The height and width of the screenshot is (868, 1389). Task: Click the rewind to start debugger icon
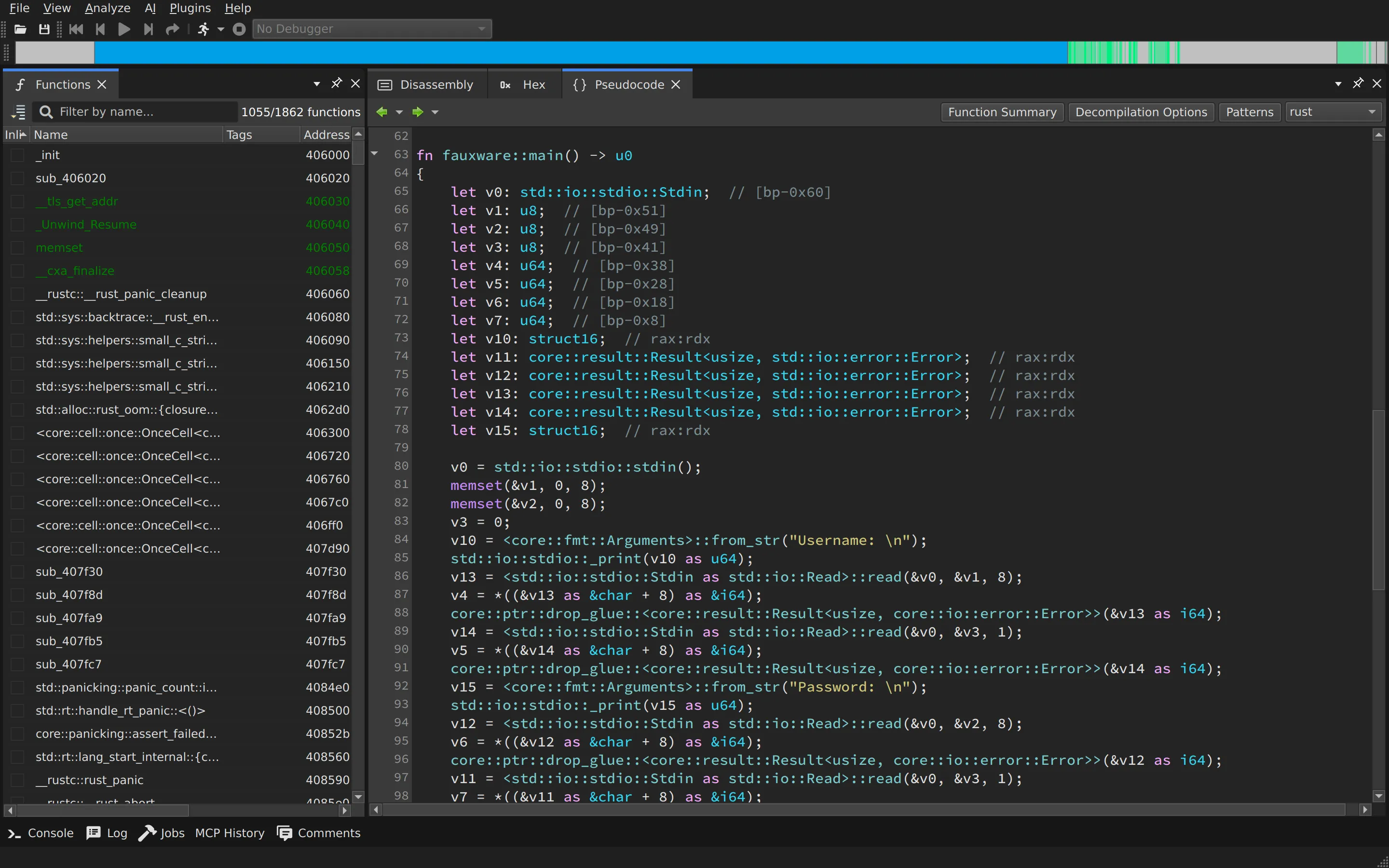click(x=76, y=29)
